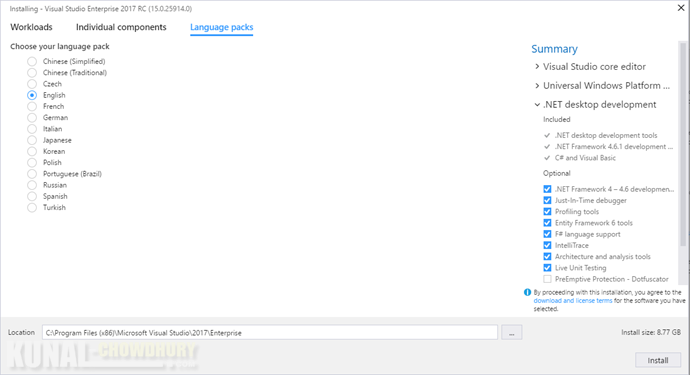Pick Italian language pack
The height and width of the screenshot is (375, 690).
(32, 129)
